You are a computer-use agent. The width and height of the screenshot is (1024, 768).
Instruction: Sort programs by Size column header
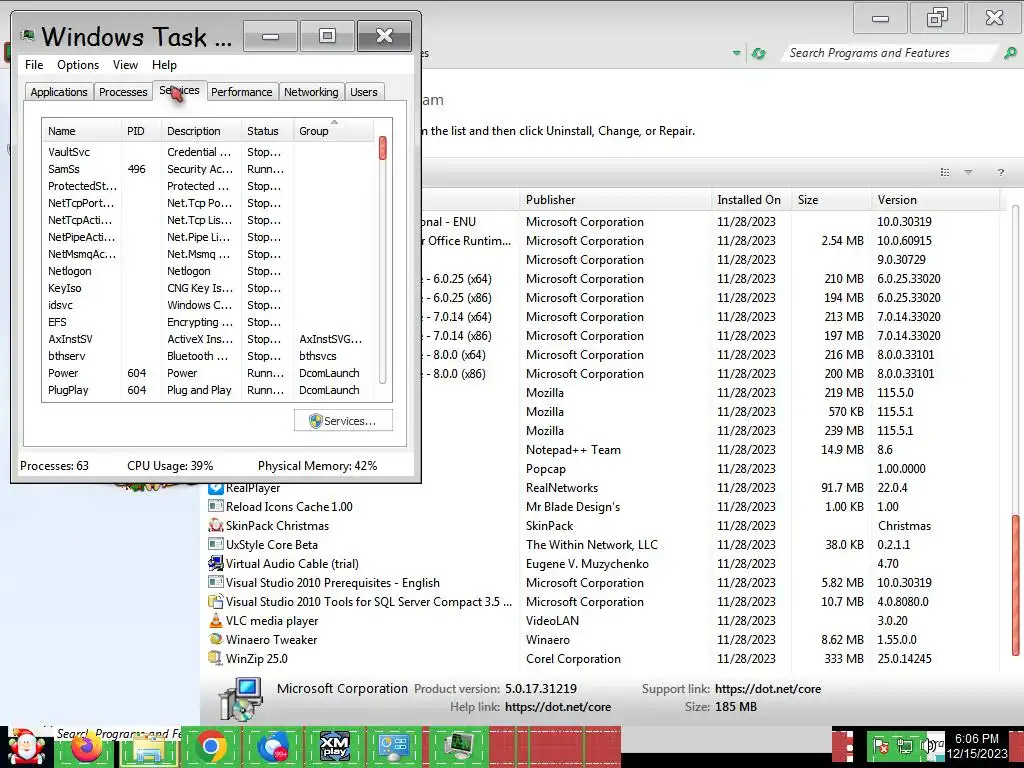coord(831,200)
